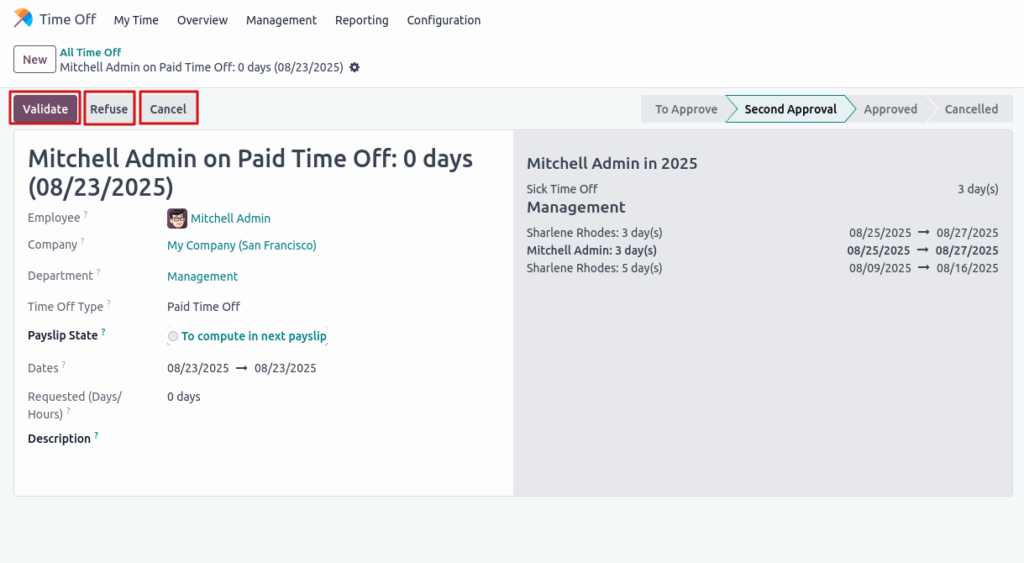Click the help icon beside Payslip State
Viewport: 1024px width, 563px height.
coord(103,333)
